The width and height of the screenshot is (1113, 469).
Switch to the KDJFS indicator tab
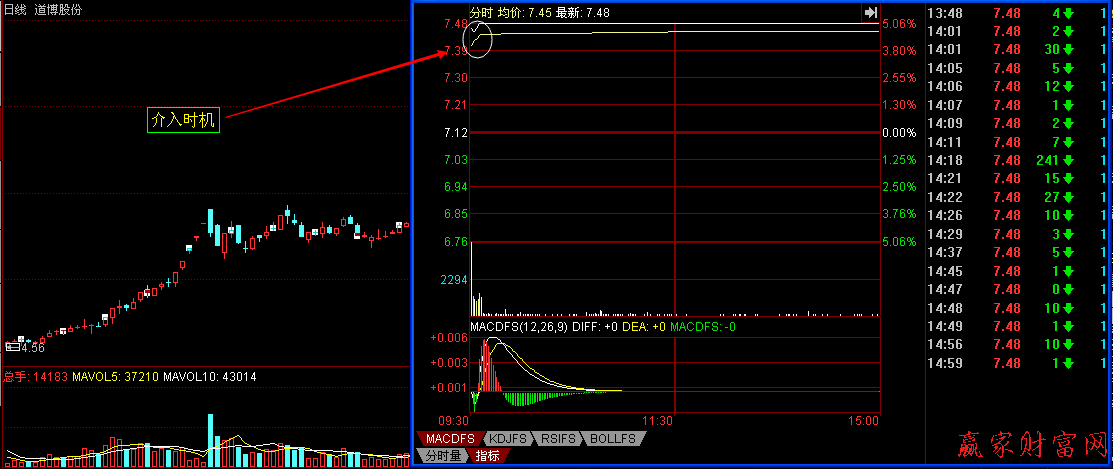(x=508, y=439)
